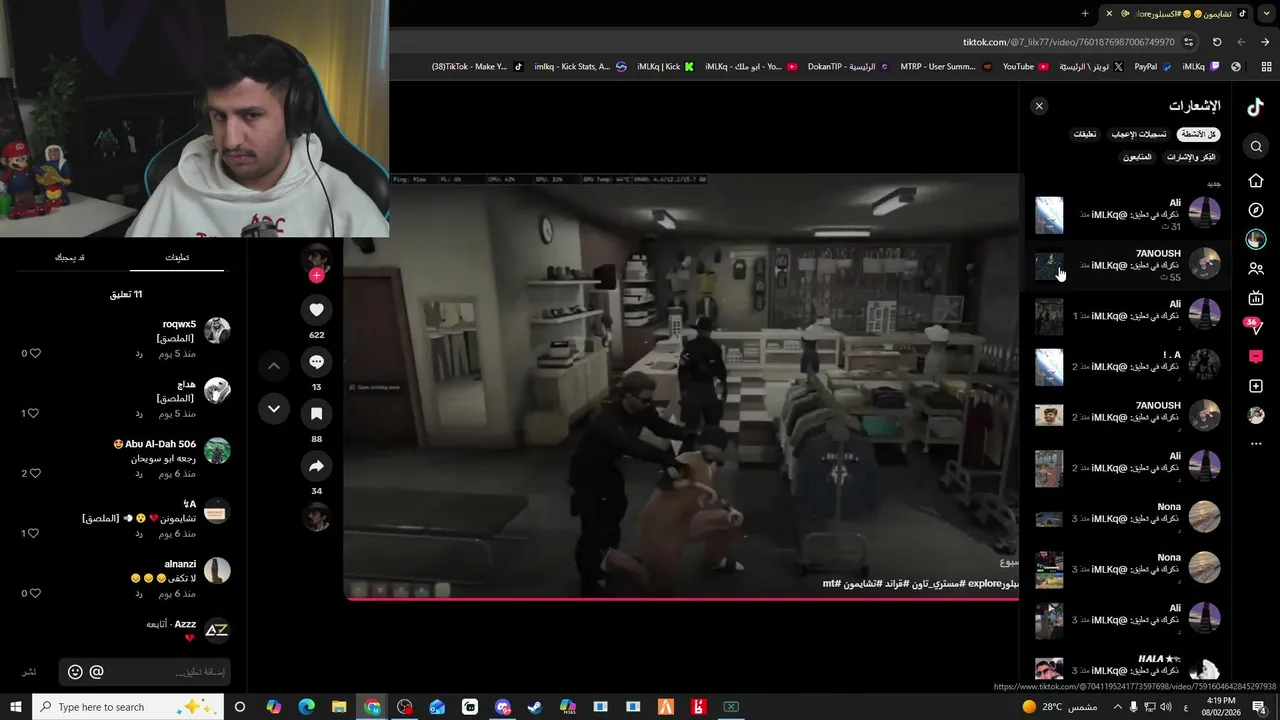Open File Explorer from the taskbar

pyautogui.click(x=339, y=707)
